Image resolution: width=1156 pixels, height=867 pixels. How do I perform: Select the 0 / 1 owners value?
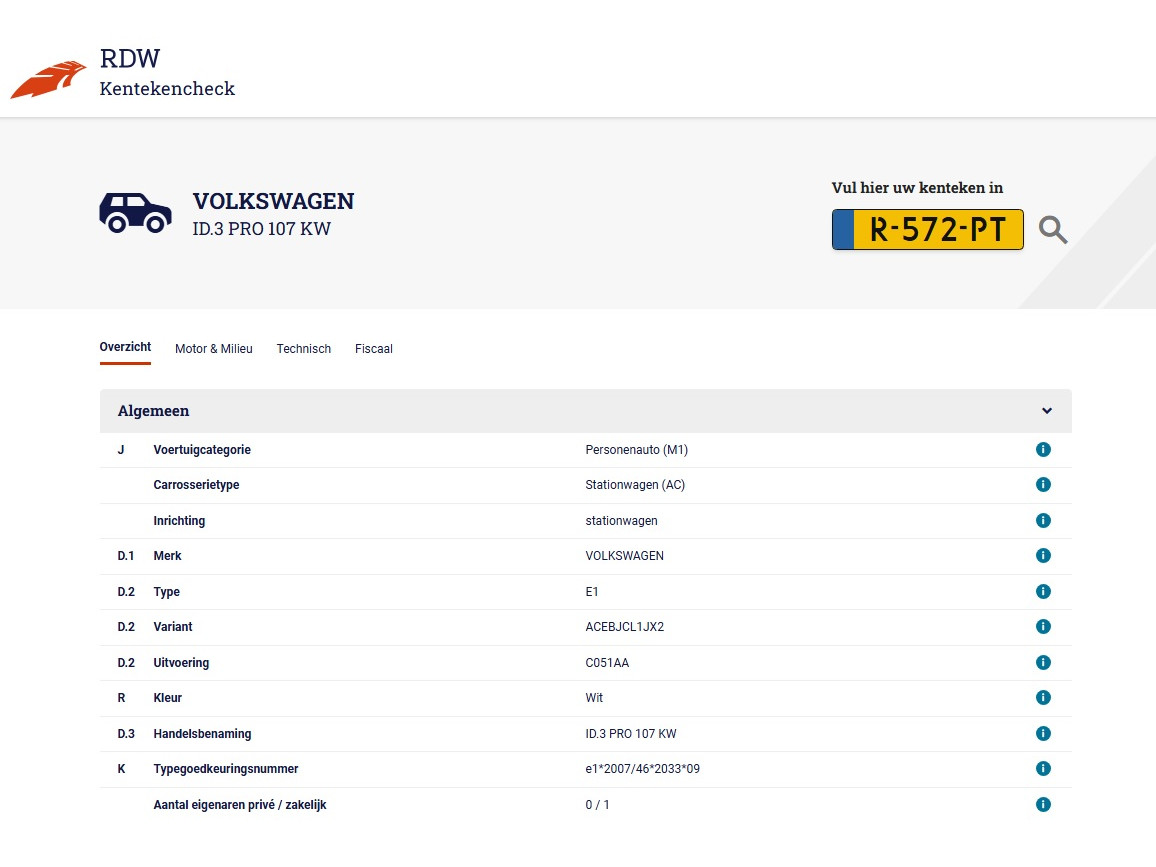[597, 805]
